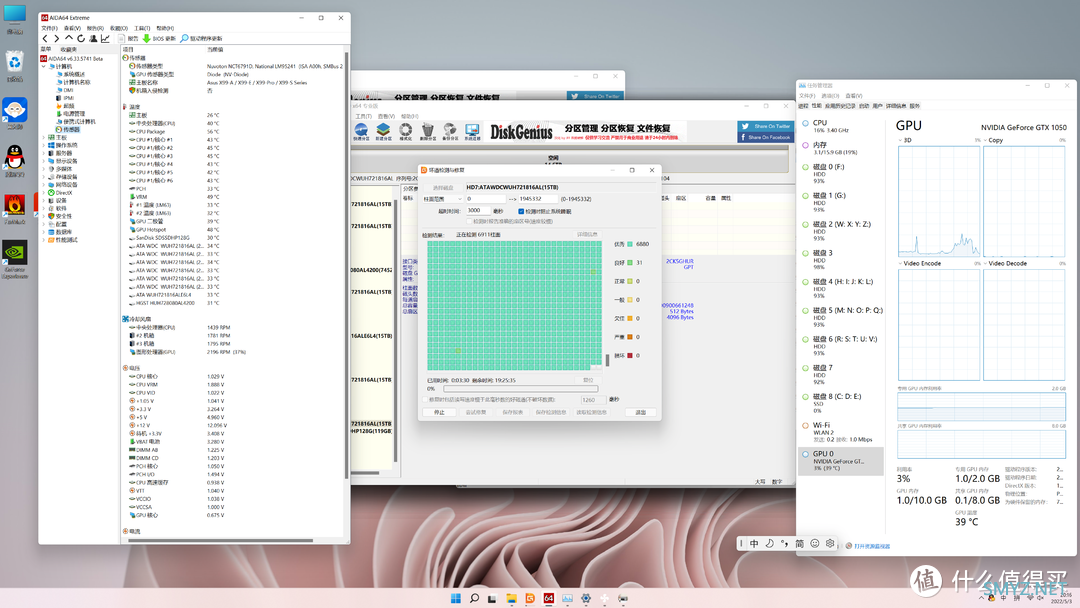Viewport: 1080px width, 608px height.
Task: Toggle prevent system sleep during detection checkbox
Action: [521, 211]
